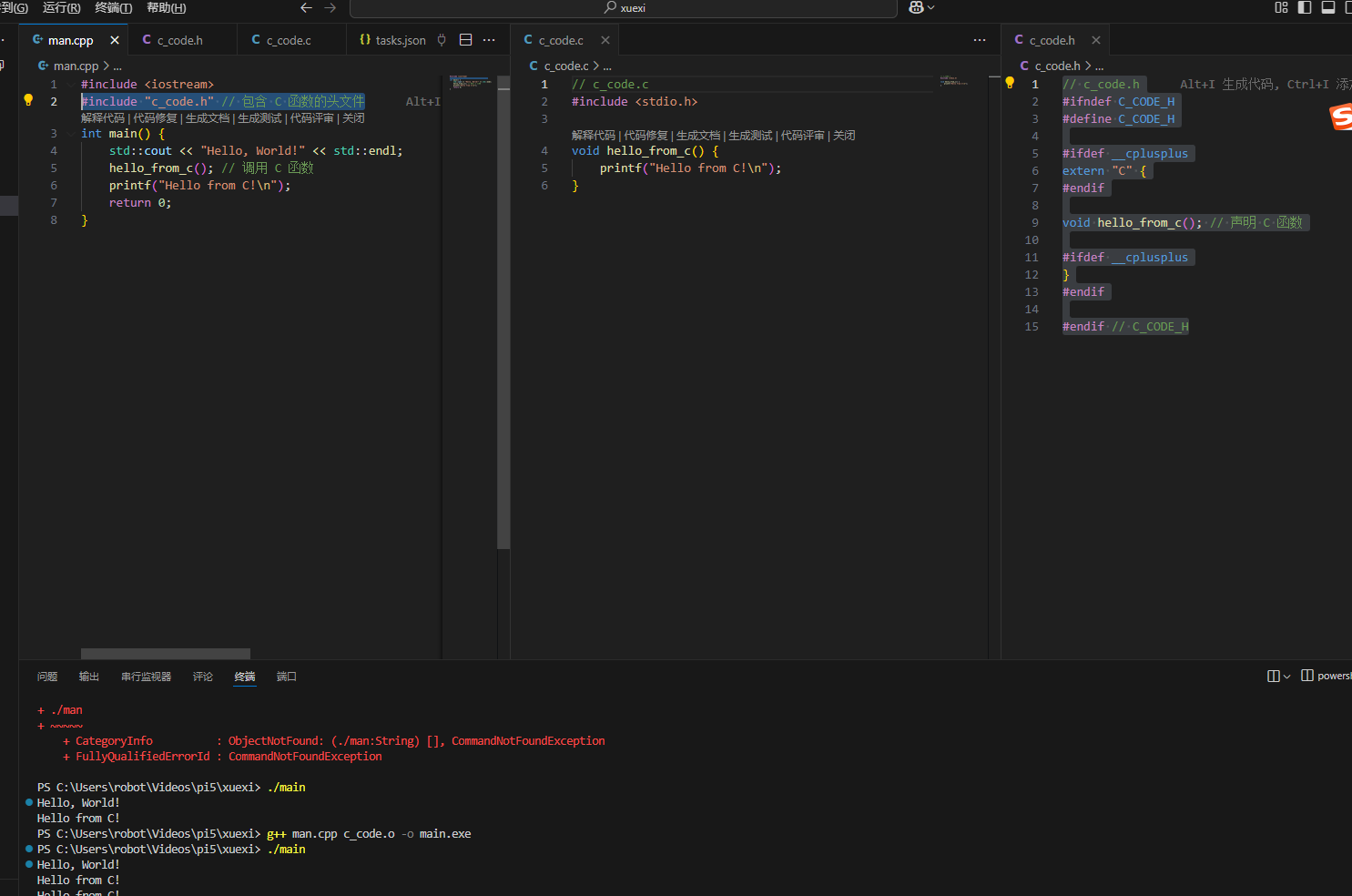This screenshot has width=1352, height=896.
Task: Close the man.cpp tab
Action: coord(115,40)
